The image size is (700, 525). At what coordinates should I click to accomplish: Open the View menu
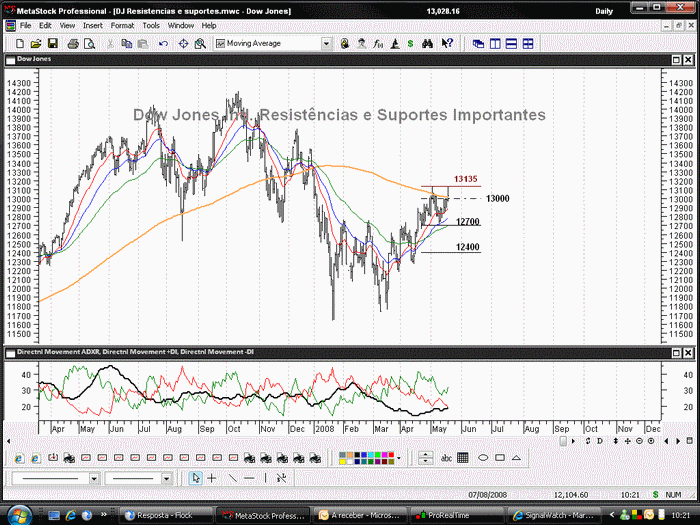tap(67, 26)
